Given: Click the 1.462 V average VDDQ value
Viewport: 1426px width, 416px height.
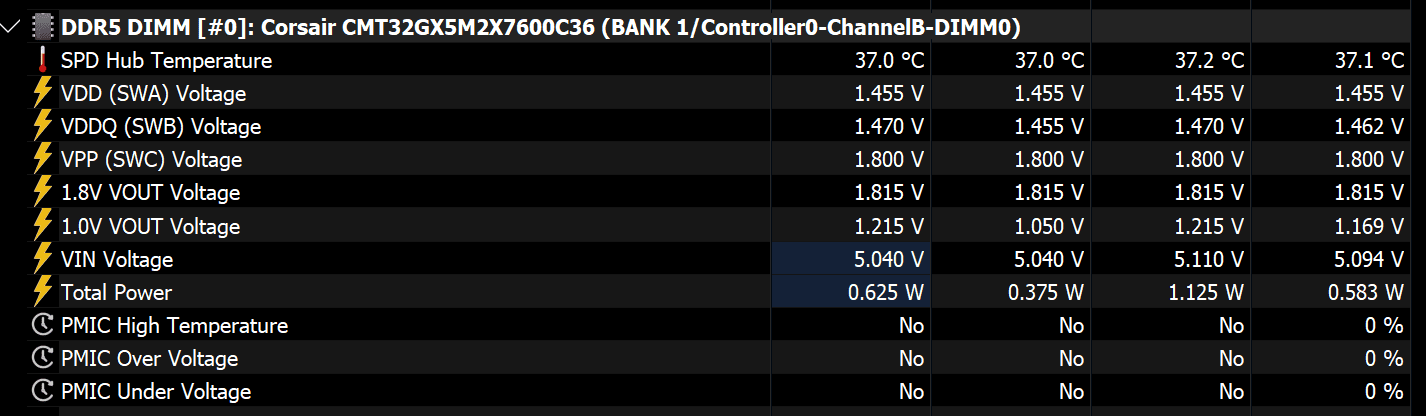Looking at the screenshot, I should pos(1369,126).
